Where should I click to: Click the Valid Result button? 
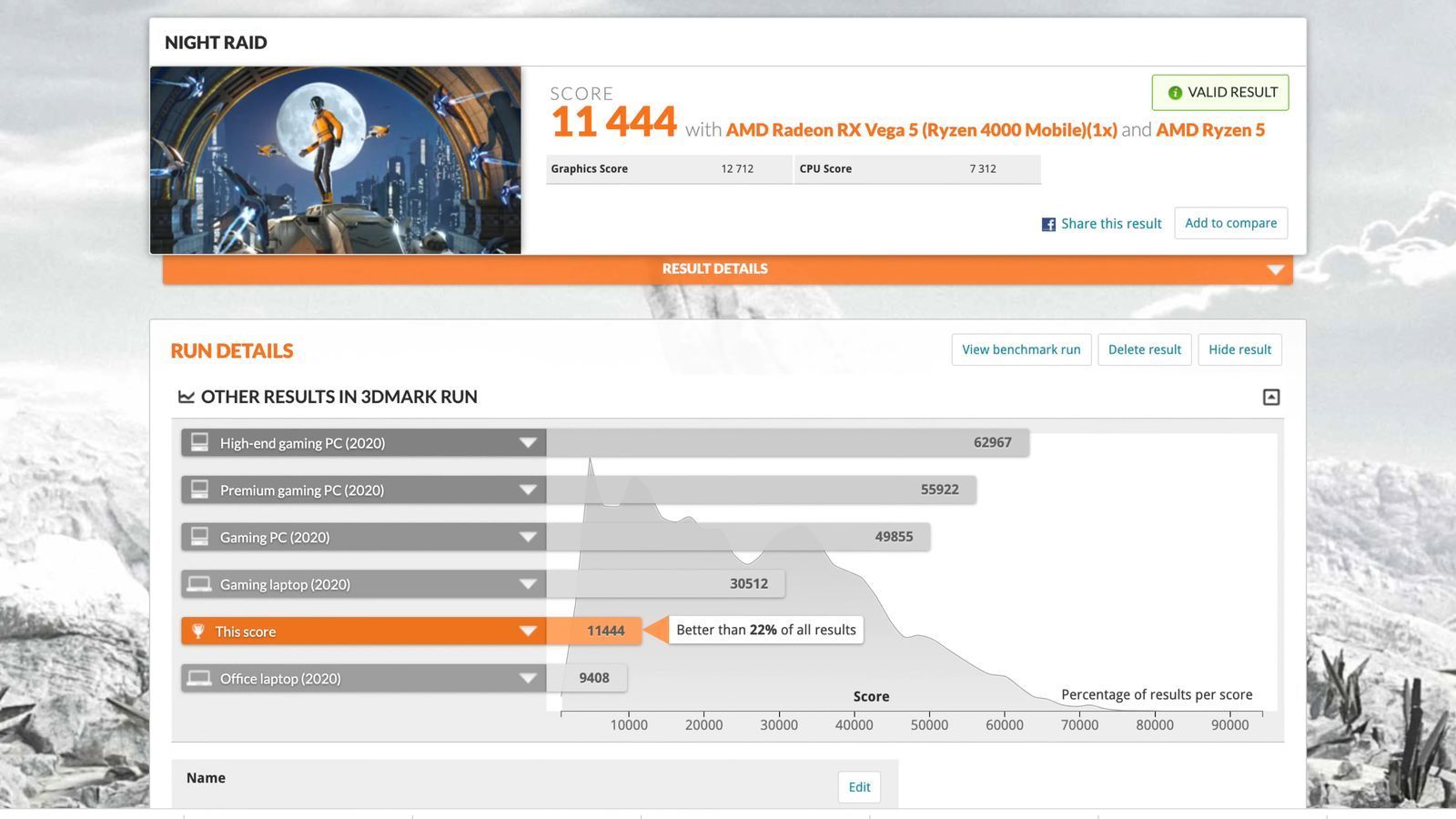pos(1220,93)
